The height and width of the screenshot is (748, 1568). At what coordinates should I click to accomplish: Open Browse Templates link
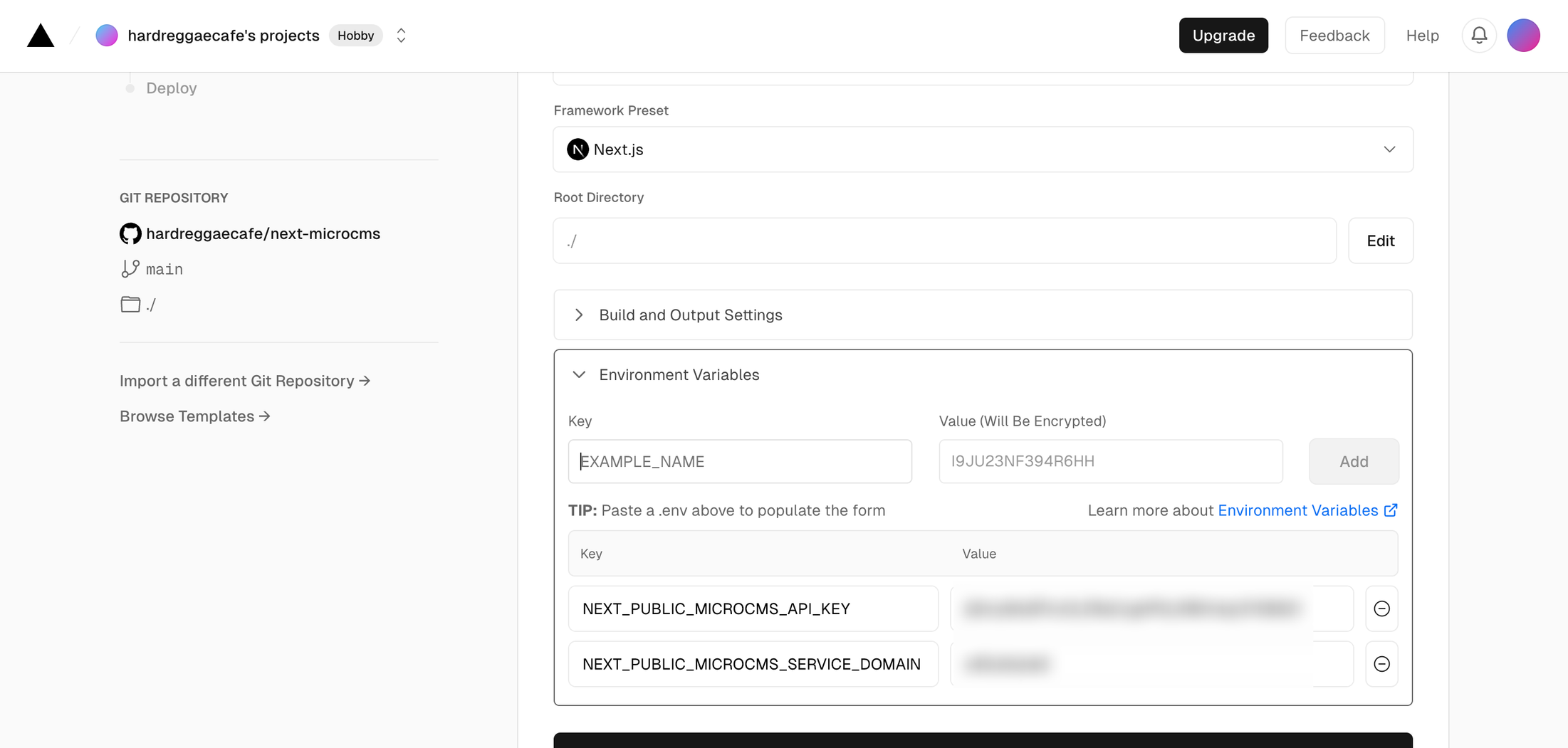click(x=194, y=416)
